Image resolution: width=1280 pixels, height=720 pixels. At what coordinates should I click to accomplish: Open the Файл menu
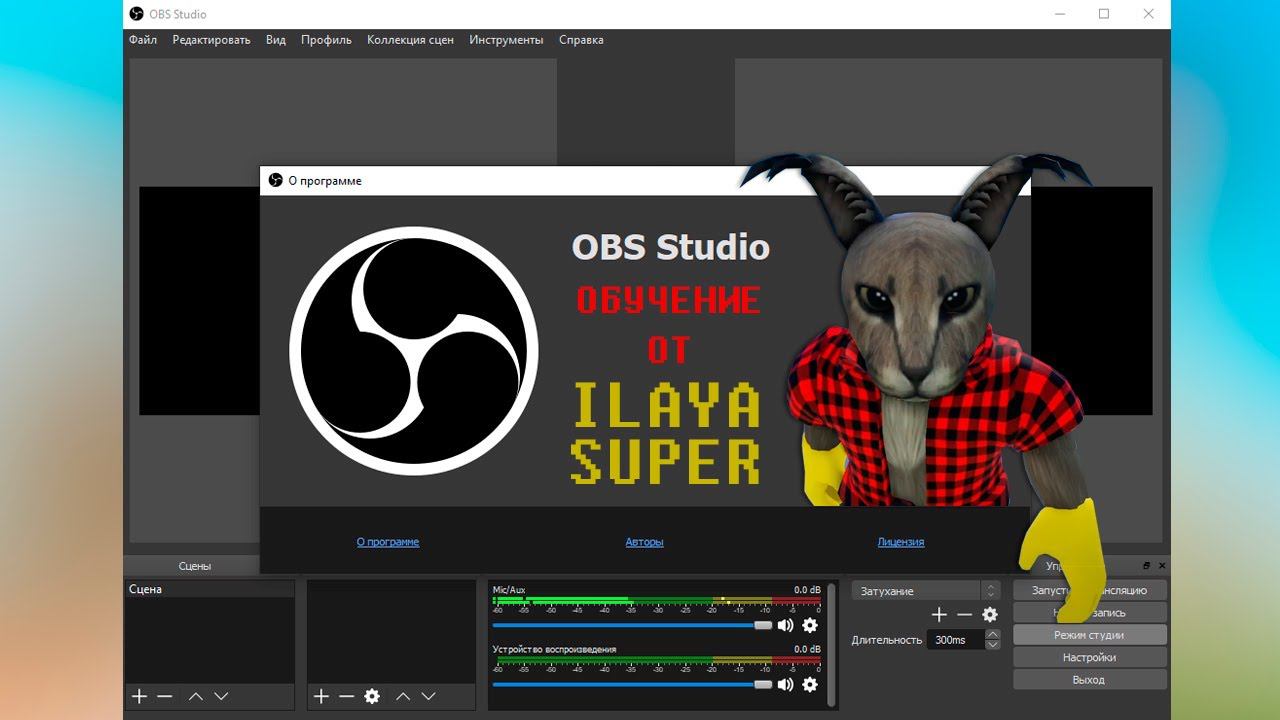[x=143, y=40]
